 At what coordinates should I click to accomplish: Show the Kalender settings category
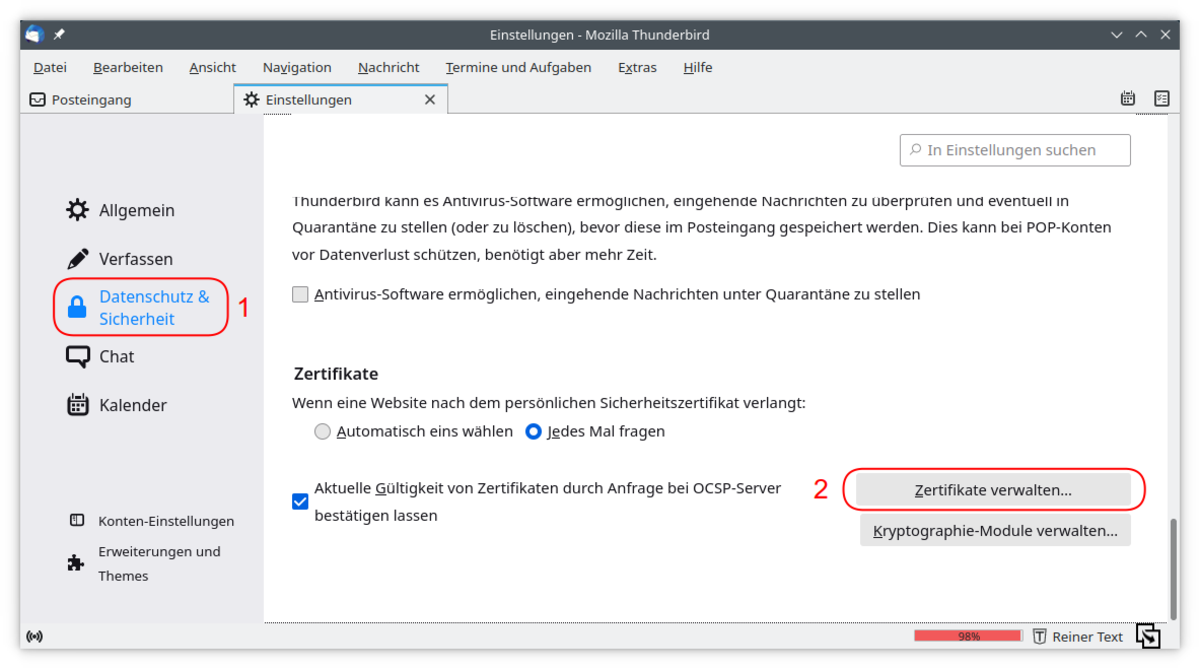click(116, 405)
